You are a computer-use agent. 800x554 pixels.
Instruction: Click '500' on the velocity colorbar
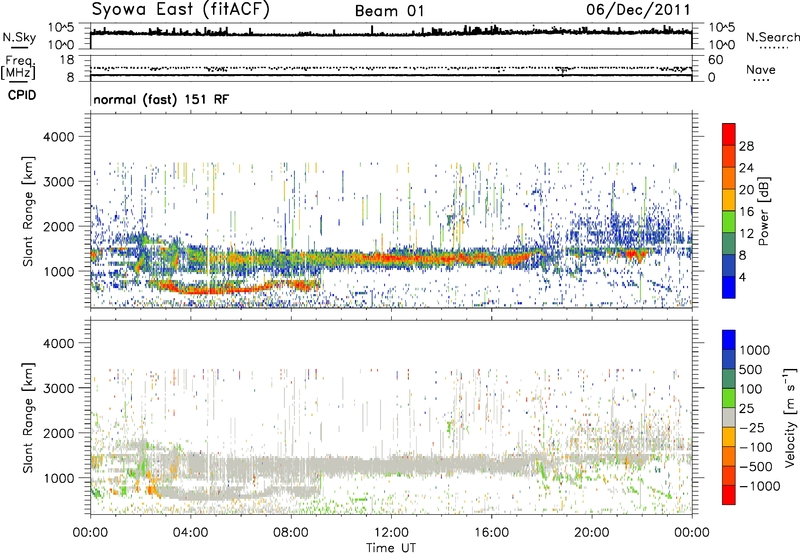click(x=751, y=369)
